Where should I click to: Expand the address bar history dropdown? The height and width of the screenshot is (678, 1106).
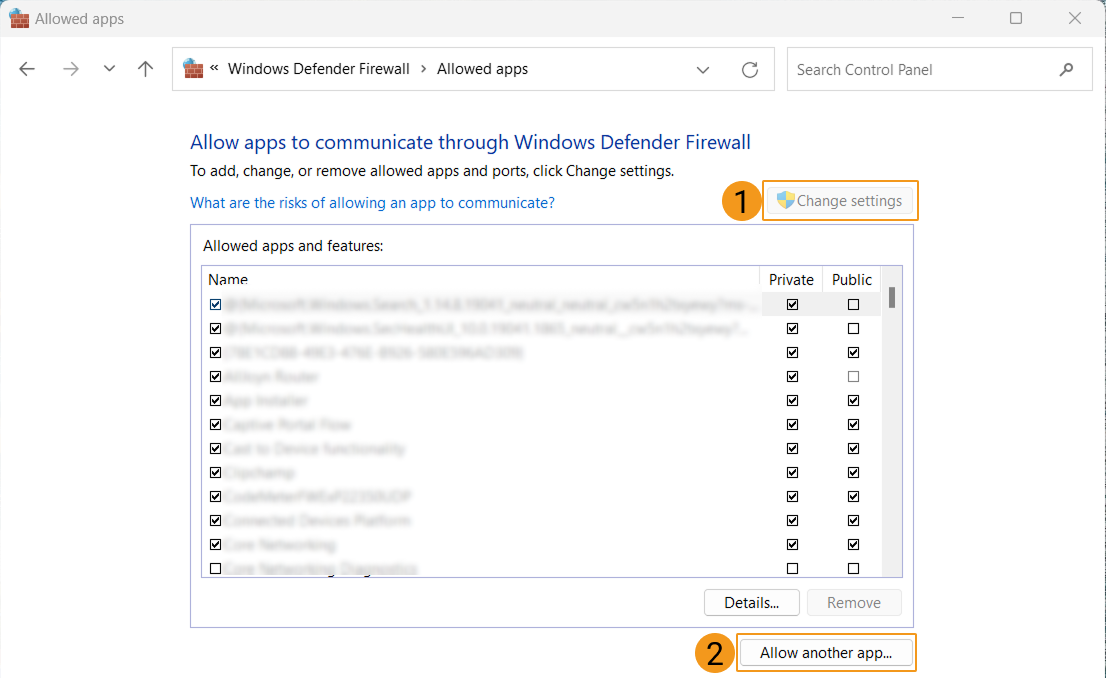click(703, 70)
